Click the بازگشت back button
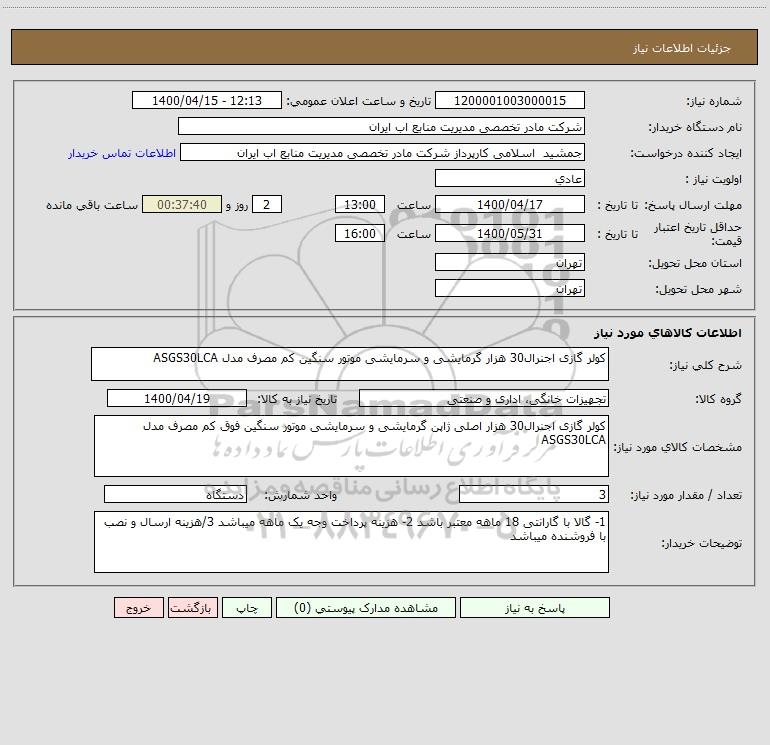Image resolution: width=770 pixels, height=745 pixels. [192, 607]
